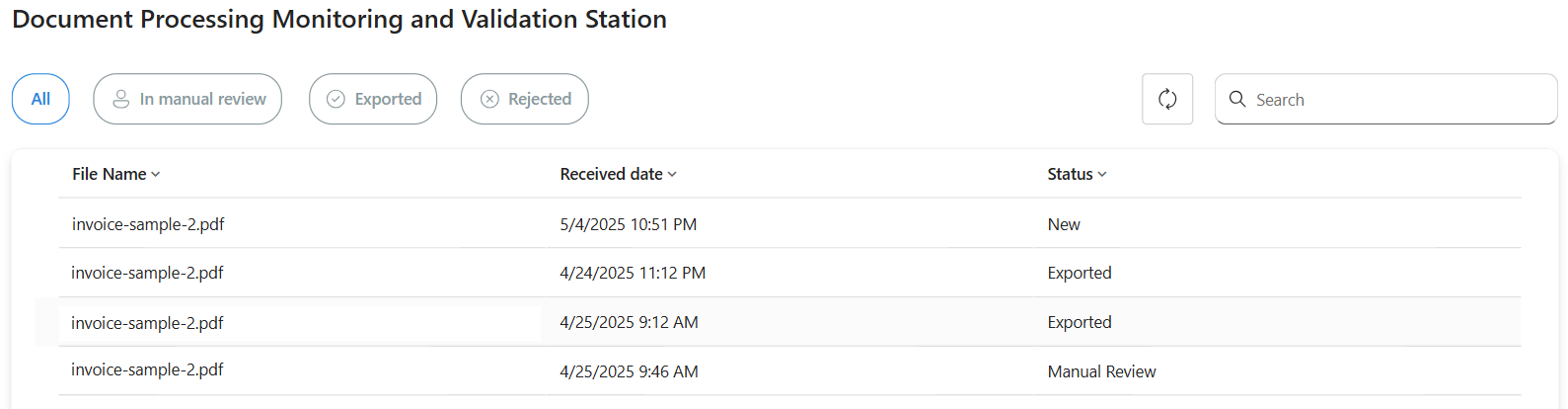Viewport: 1568px width, 409px height.
Task: Click the Received date header label
Action: coord(611,174)
